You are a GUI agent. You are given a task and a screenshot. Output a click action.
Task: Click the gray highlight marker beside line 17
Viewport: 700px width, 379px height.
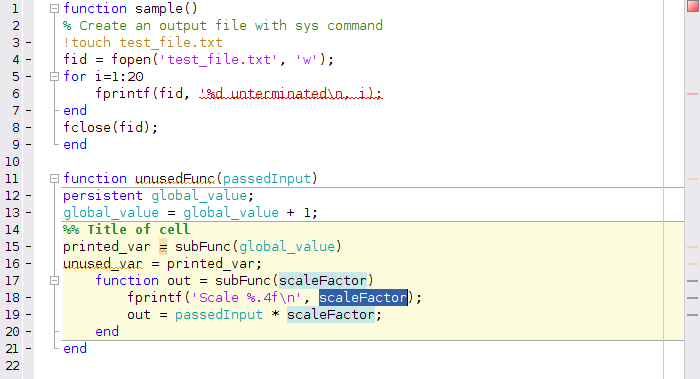[692, 281]
